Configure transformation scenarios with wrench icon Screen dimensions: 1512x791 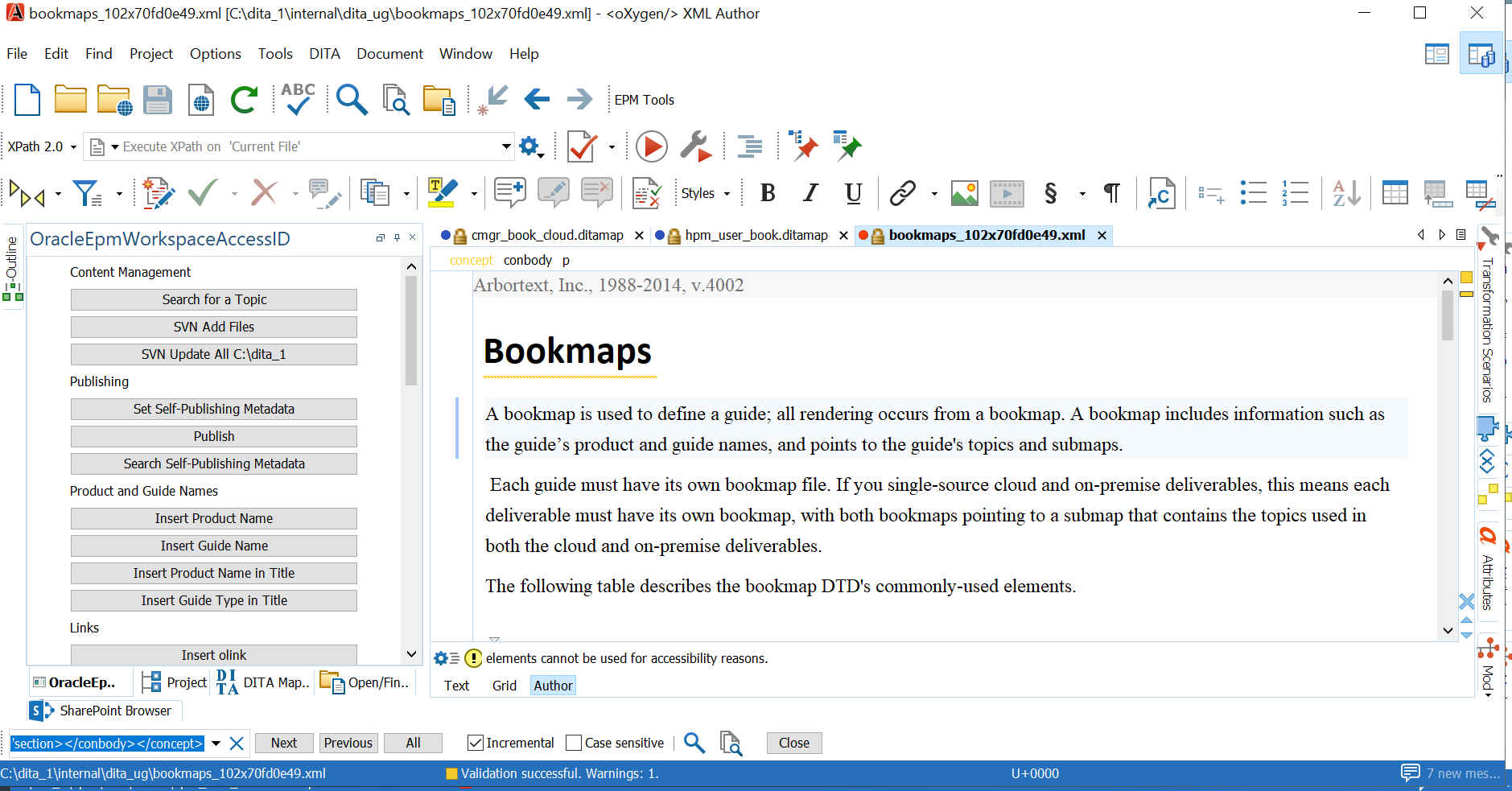pyautogui.click(x=696, y=146)
